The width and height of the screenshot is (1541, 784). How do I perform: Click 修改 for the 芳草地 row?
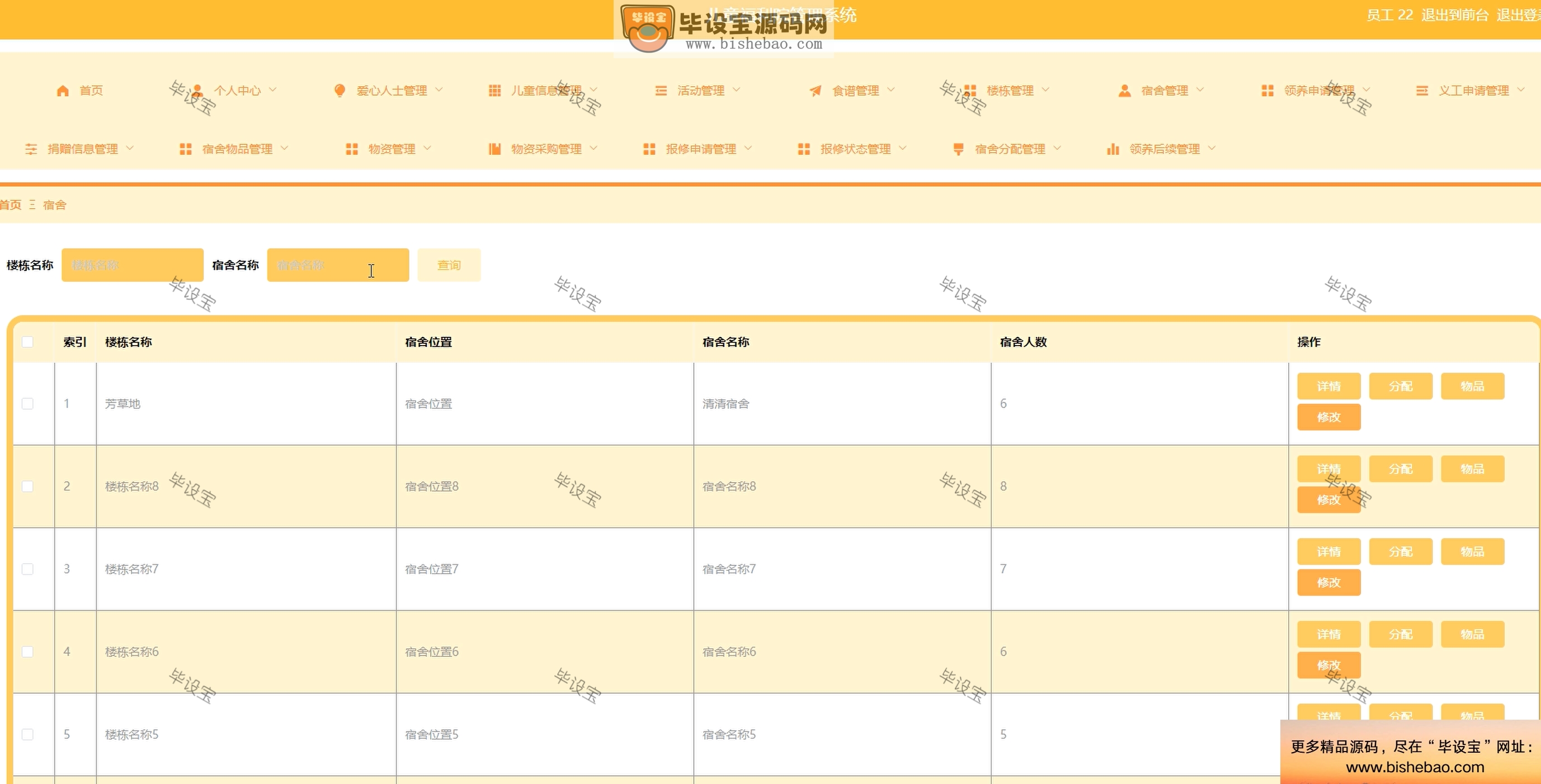(x=1329, y=417)
